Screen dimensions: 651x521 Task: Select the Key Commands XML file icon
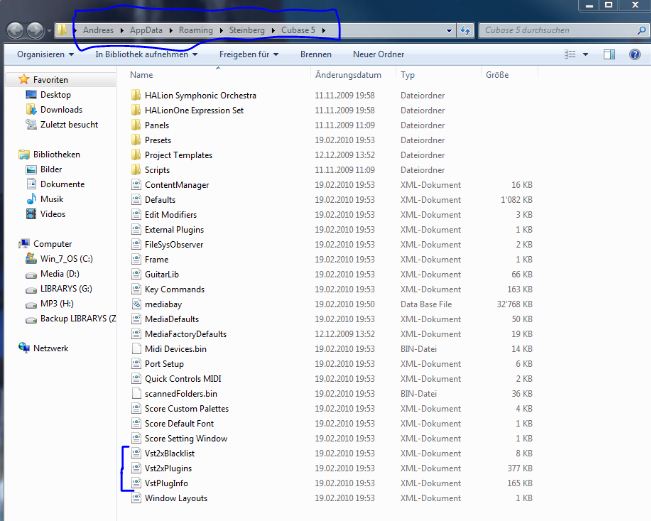pyautogui.click(x=136, y=289)
